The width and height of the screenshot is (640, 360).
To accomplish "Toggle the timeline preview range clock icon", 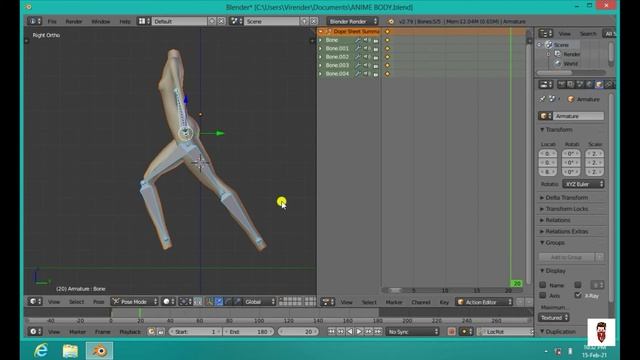I will tap(151, 331).
